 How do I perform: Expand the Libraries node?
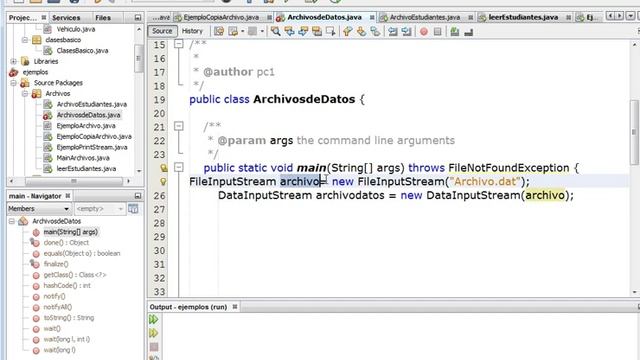click(13, 62)
